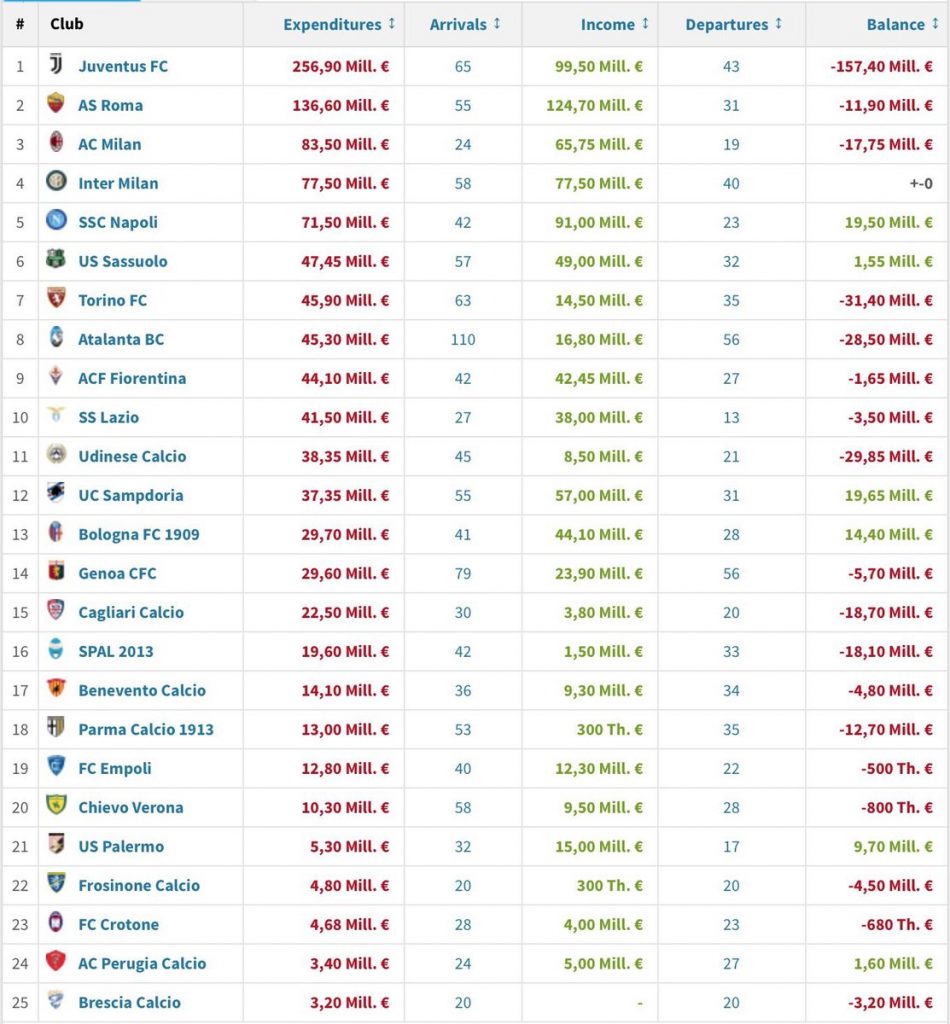Select AS Roma income 124,70 Mill. €

point(594,105)
